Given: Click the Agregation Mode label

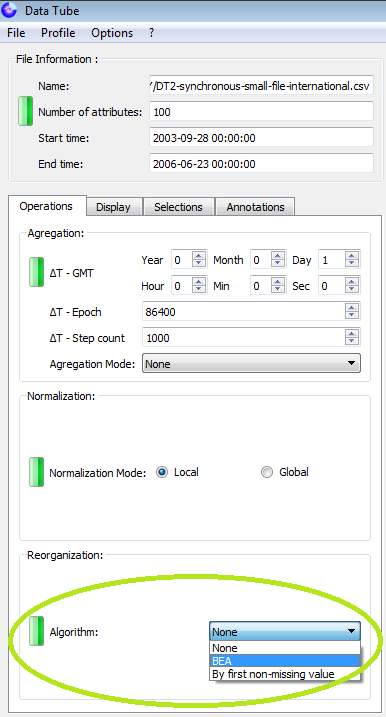Looking at the screenshot, I should pos(92,364).
